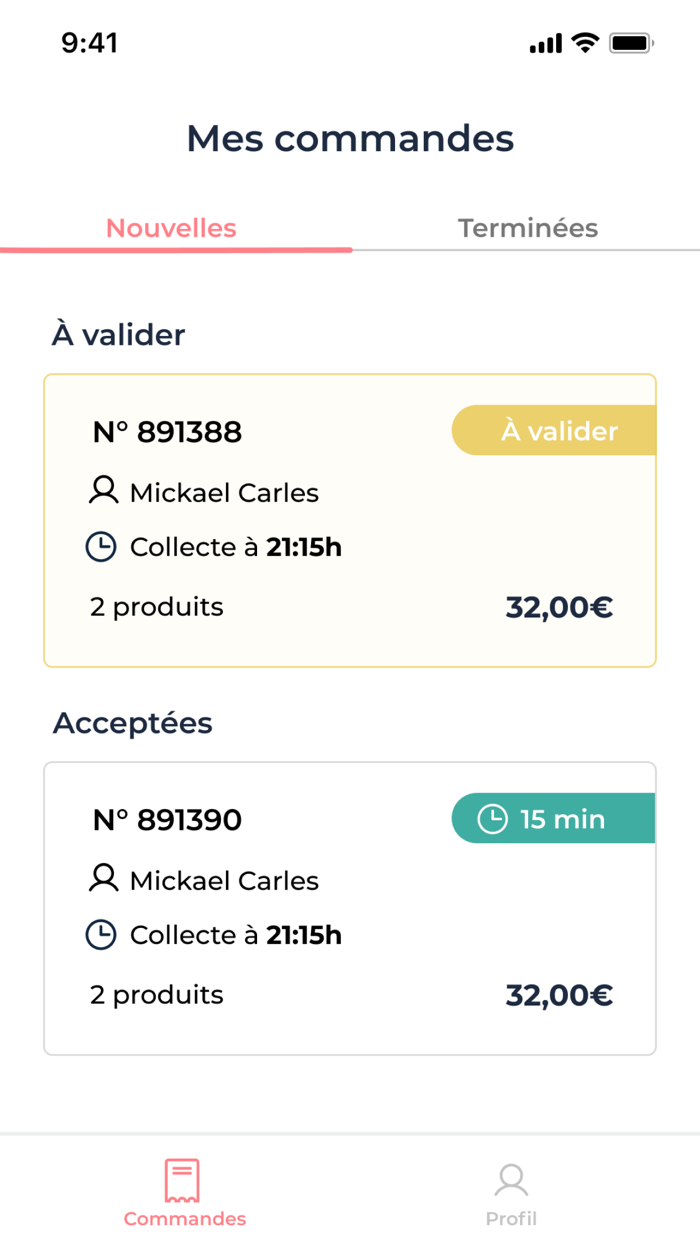
Task: Tap the cellular signal bars
Action: [544, 42]
